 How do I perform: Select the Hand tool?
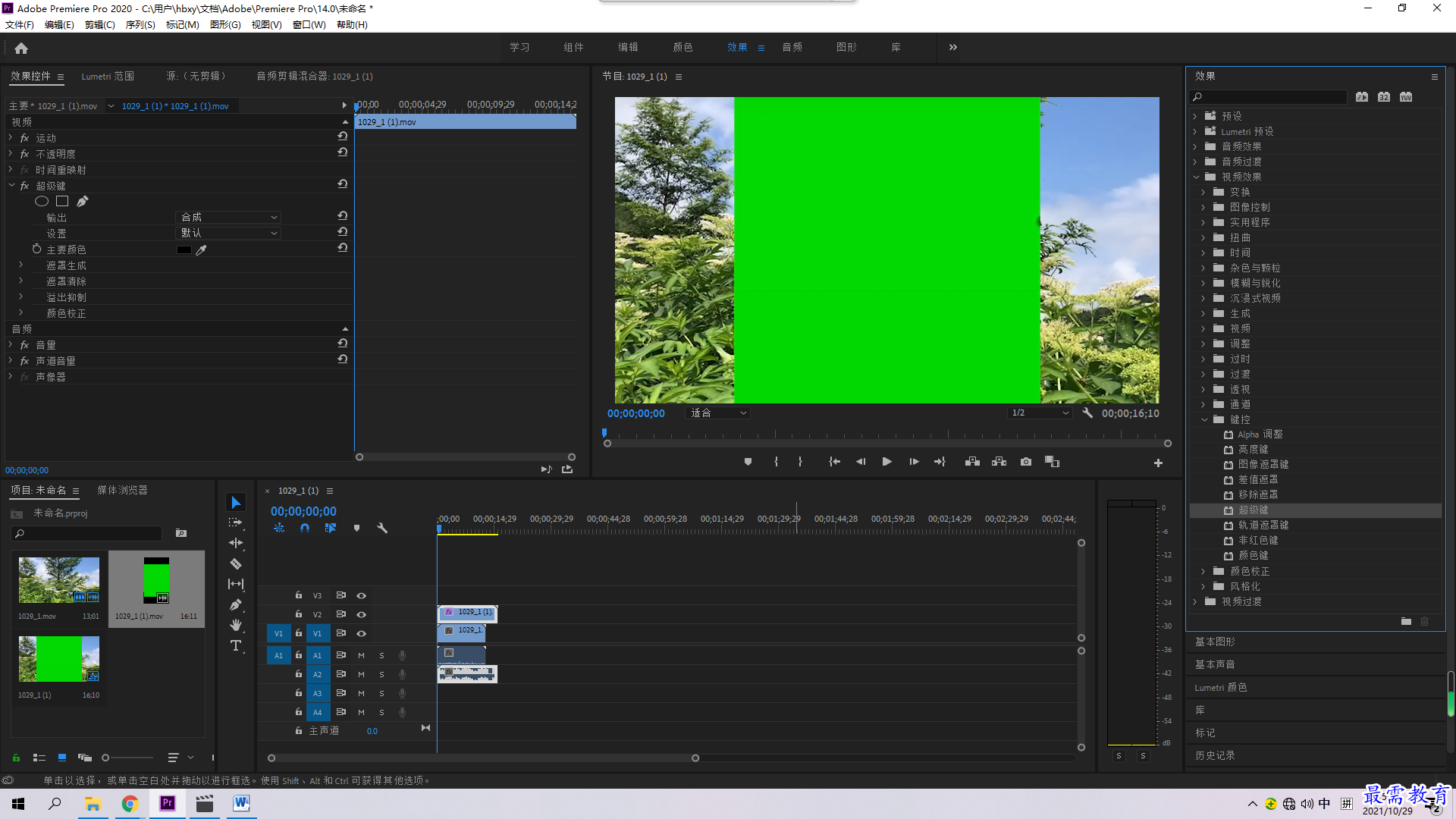pos(236,625)
